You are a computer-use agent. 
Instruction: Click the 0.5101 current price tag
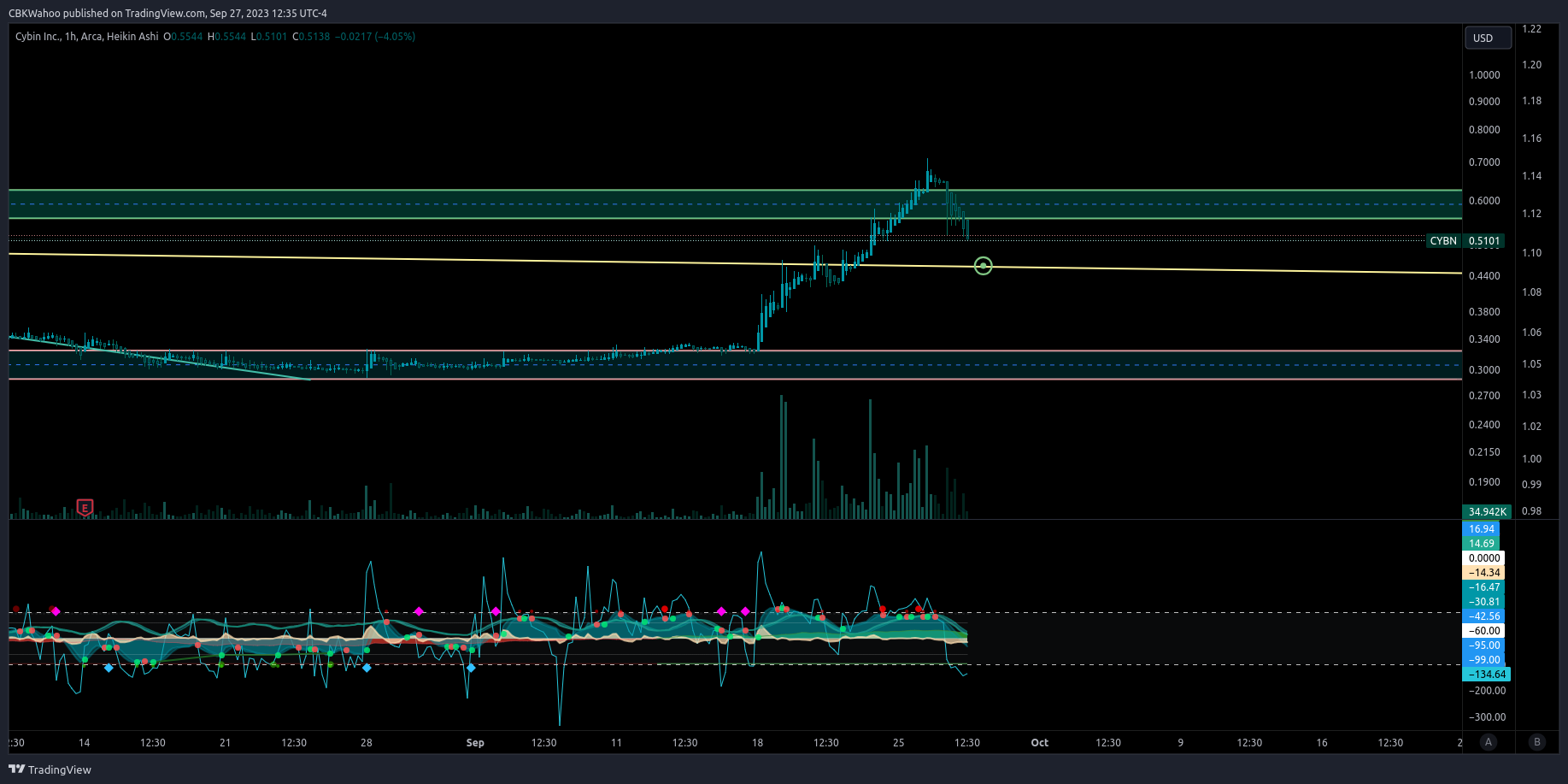coord(1484,241)
